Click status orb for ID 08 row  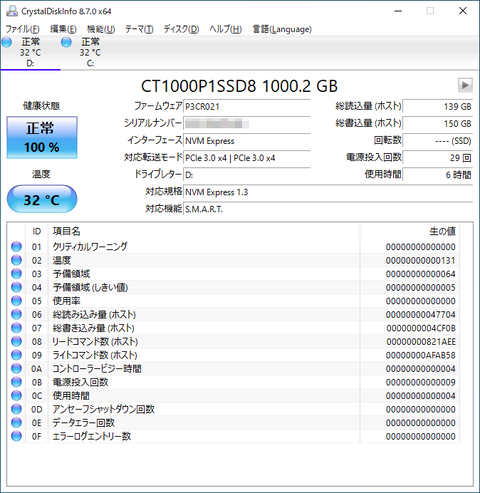coord(16,341)
